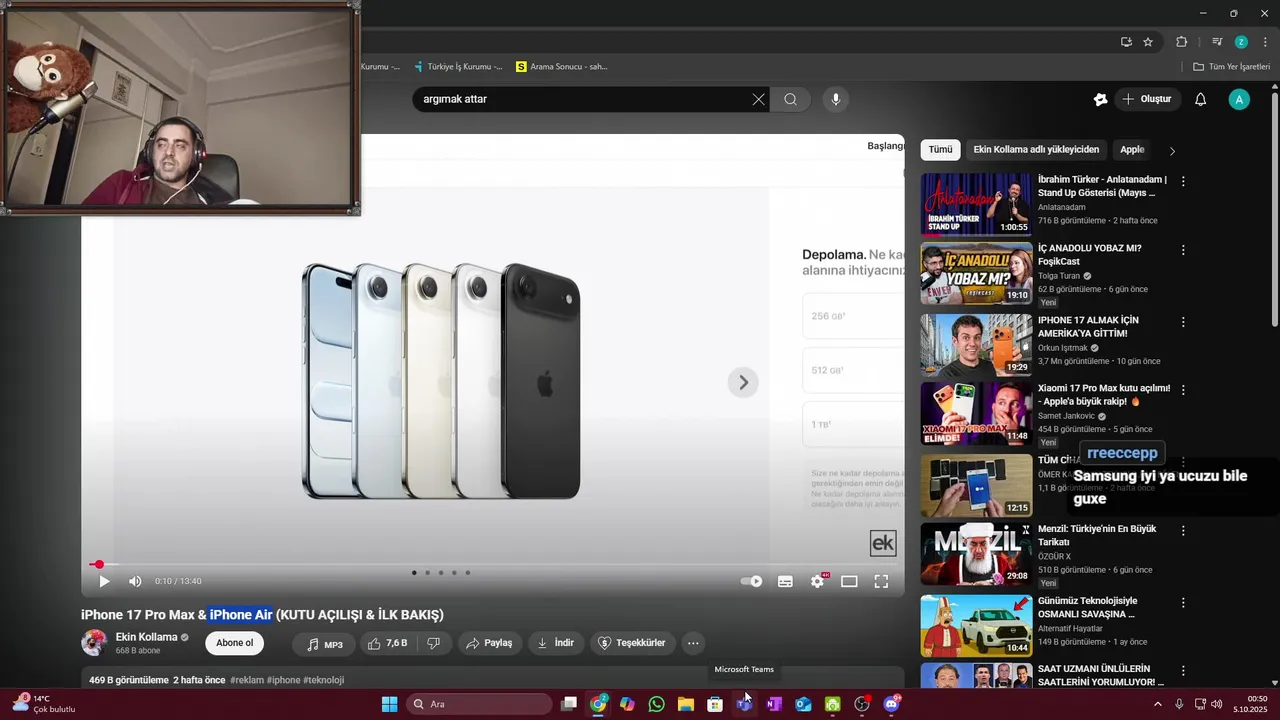Play the iPhone 17 Pro Max video
This screenshot has height=720, width=1280.
pyautogui.click(x=104, y=581)
